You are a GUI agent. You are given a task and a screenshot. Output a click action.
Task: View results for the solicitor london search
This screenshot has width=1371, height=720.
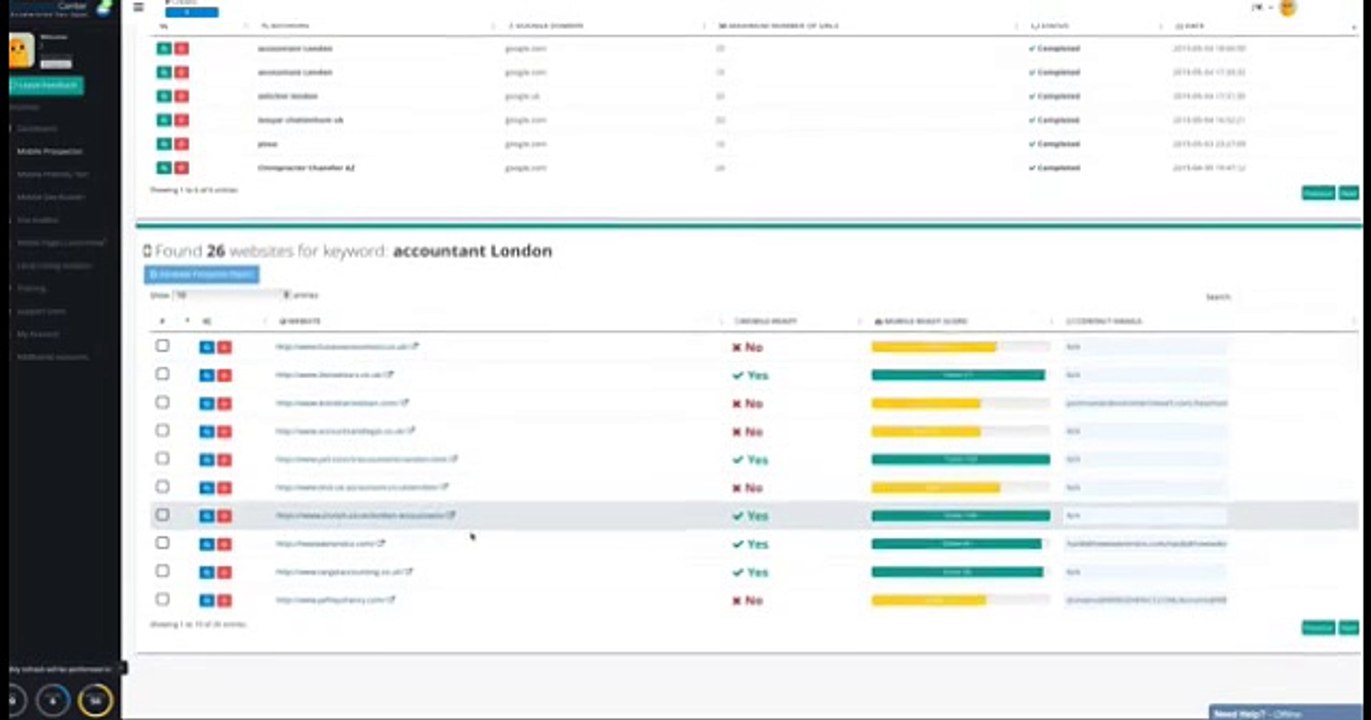[x=164, y=96]
